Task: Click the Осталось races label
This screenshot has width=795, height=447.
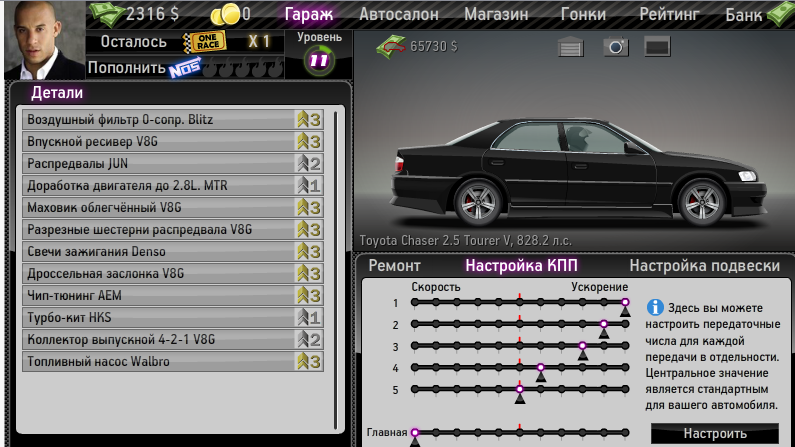Action: (133, 42)
